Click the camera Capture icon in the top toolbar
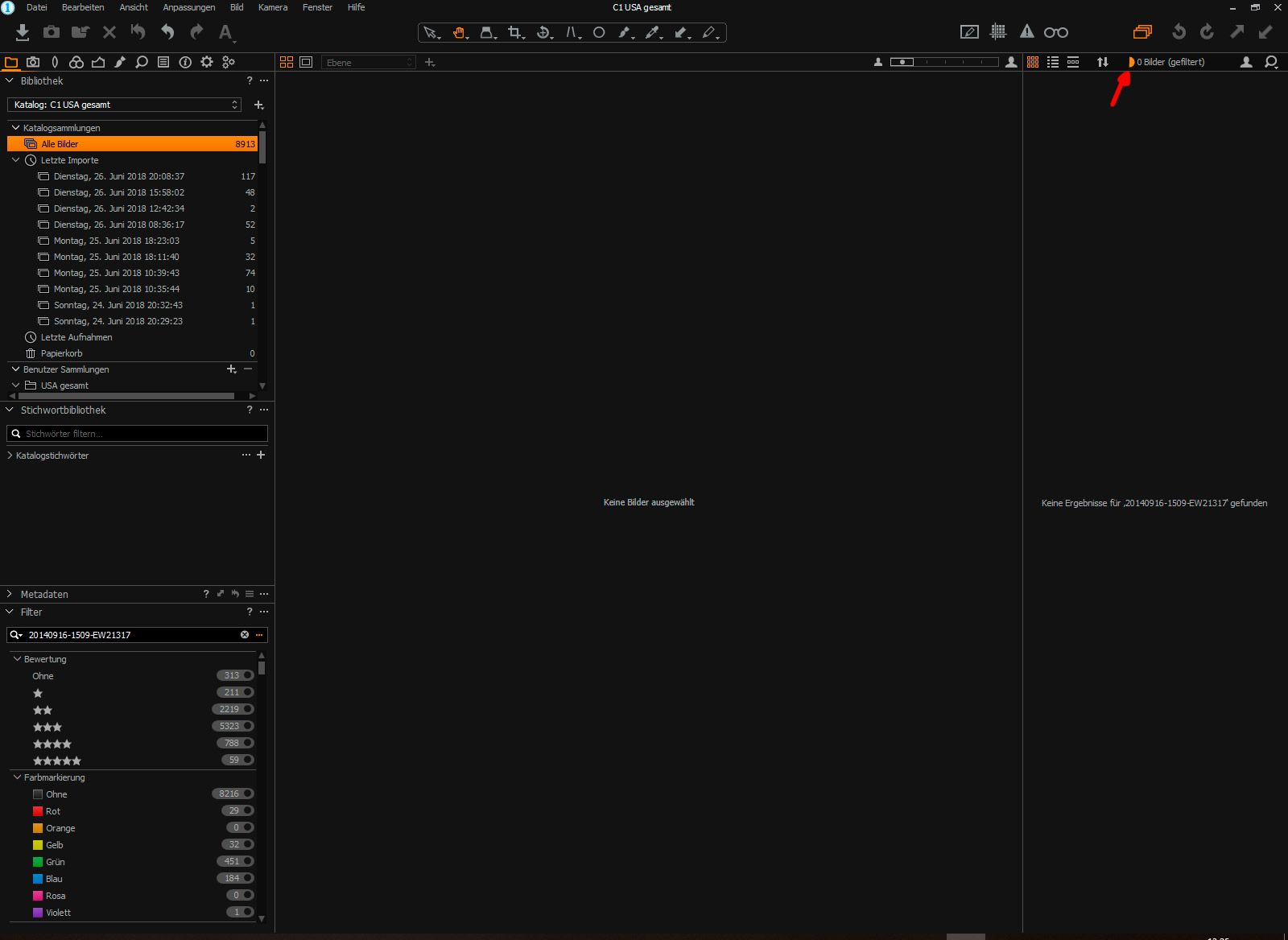 (52, 32)
